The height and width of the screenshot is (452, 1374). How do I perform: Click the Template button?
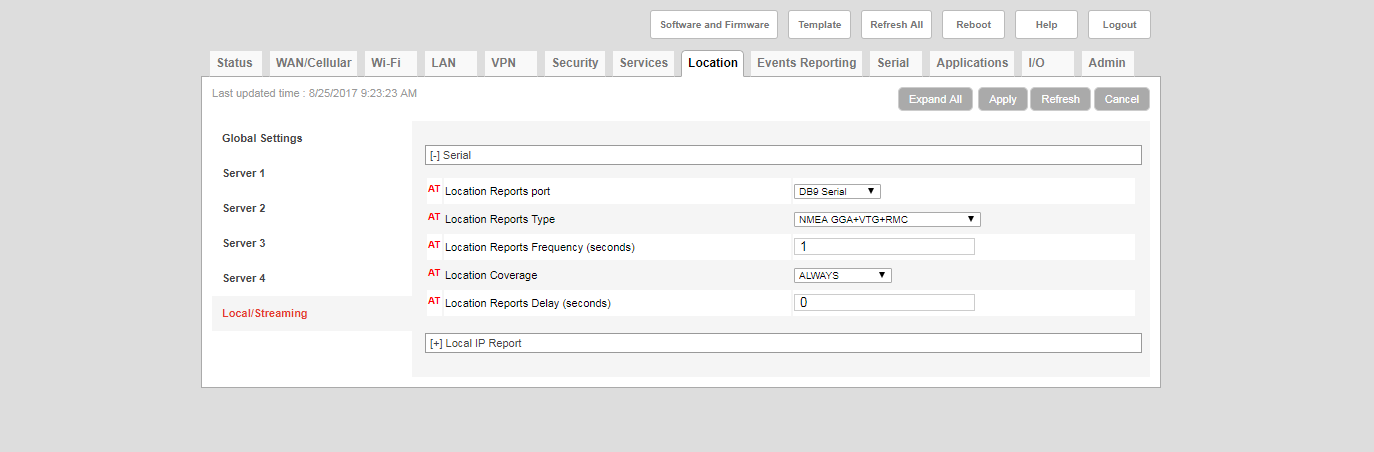[819, 25]
